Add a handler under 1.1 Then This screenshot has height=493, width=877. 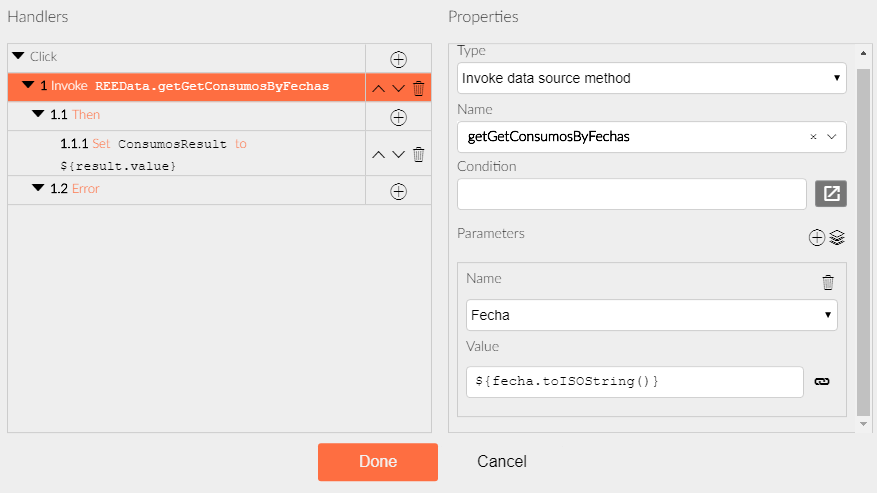click(x=398, y=118)
